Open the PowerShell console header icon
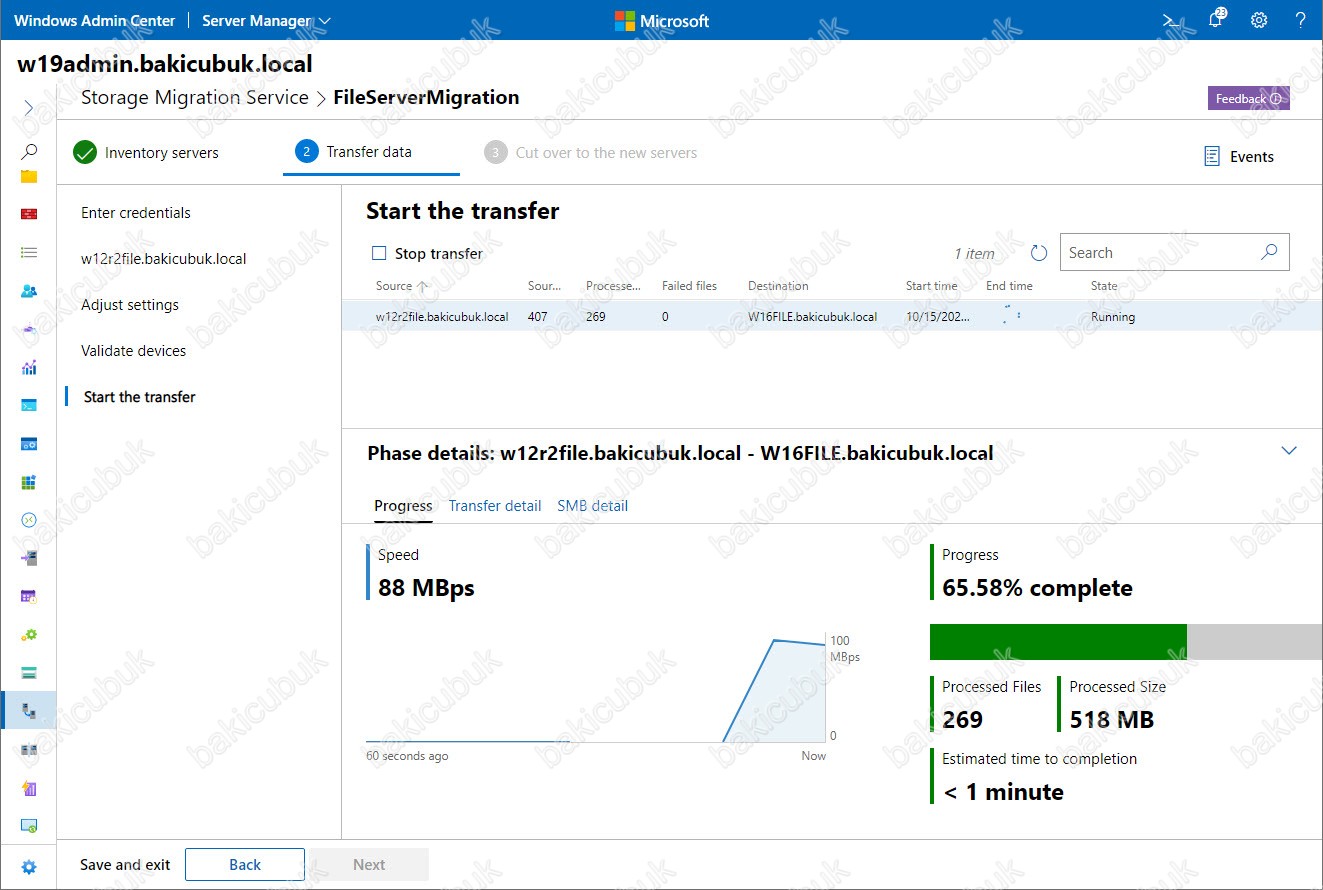 (x=1171, y=20)
